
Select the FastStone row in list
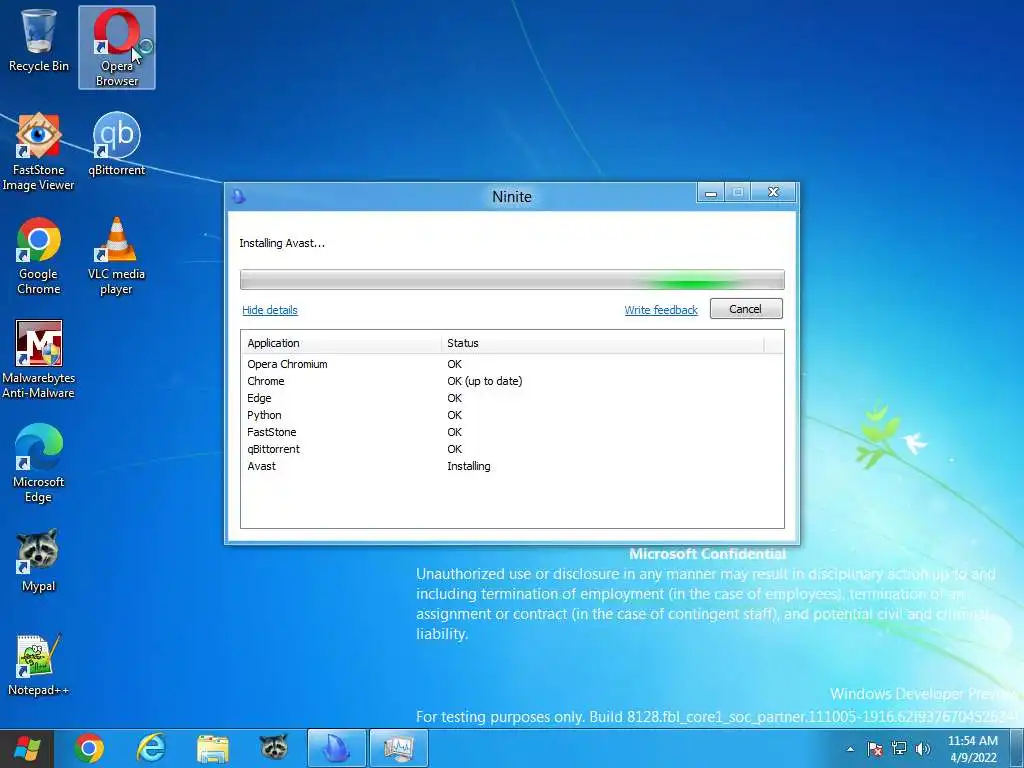[512, 432]
